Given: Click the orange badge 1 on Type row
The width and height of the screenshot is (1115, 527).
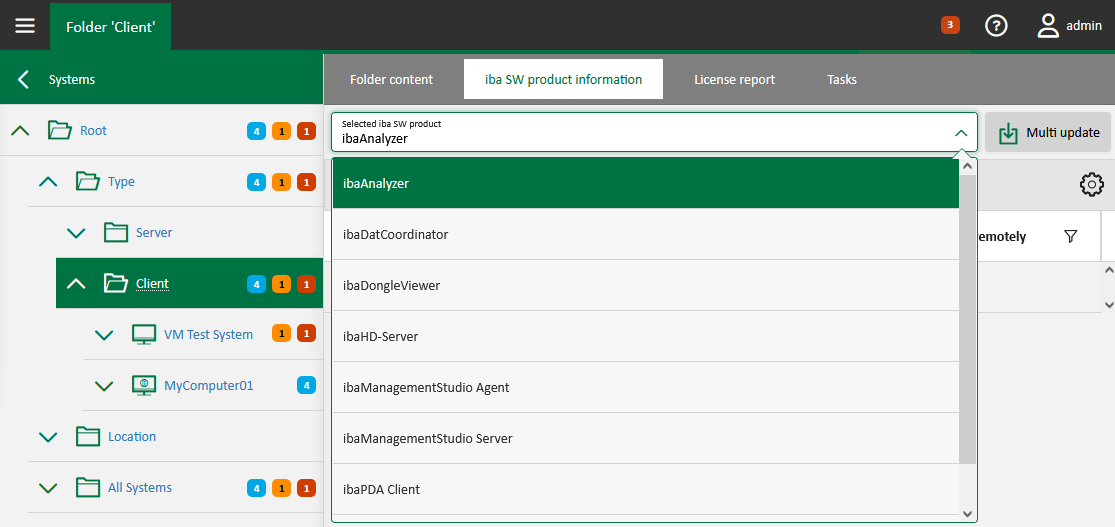Looking at the screenshot, I should click(x=282, y=182).
